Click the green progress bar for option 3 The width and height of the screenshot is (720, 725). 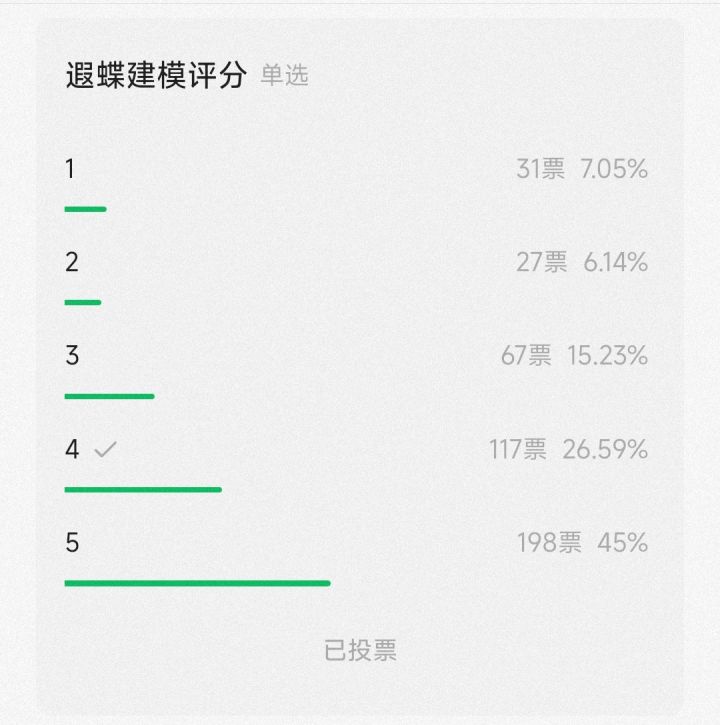109,396
